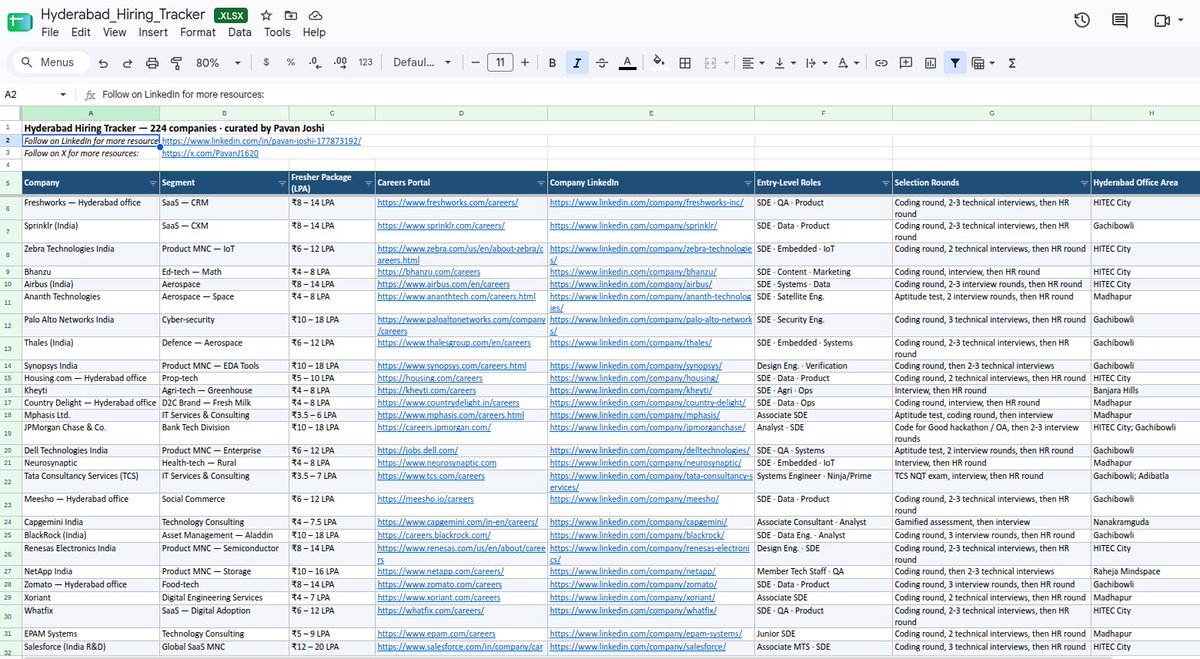Open the text rotation dropdown
Image resolution: width=1200 pixels, height=659 pixels.
tap(847, 62)
